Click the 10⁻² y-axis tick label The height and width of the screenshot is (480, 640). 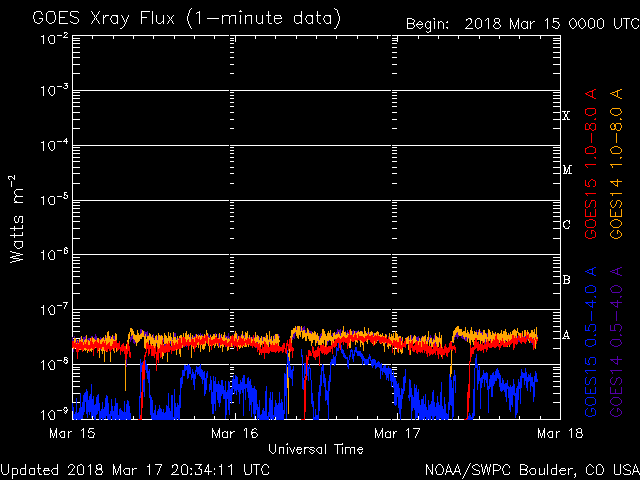pyautogui.click(x=55, y=39)
